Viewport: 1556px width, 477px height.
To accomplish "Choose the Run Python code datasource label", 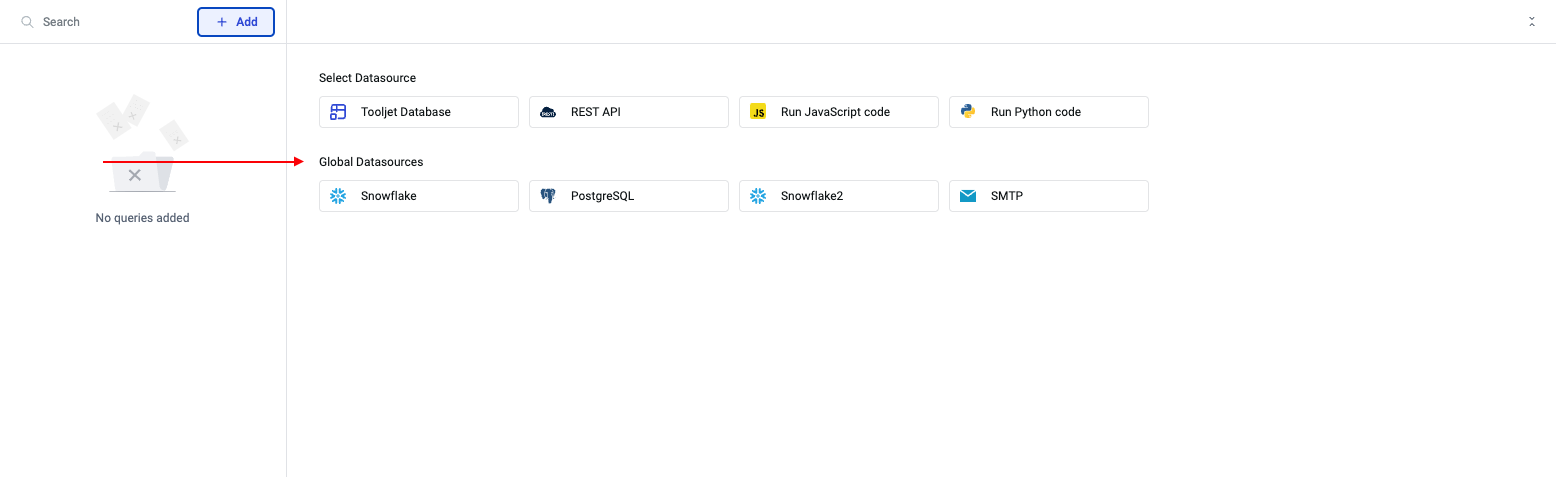I will click(1035, 112).
